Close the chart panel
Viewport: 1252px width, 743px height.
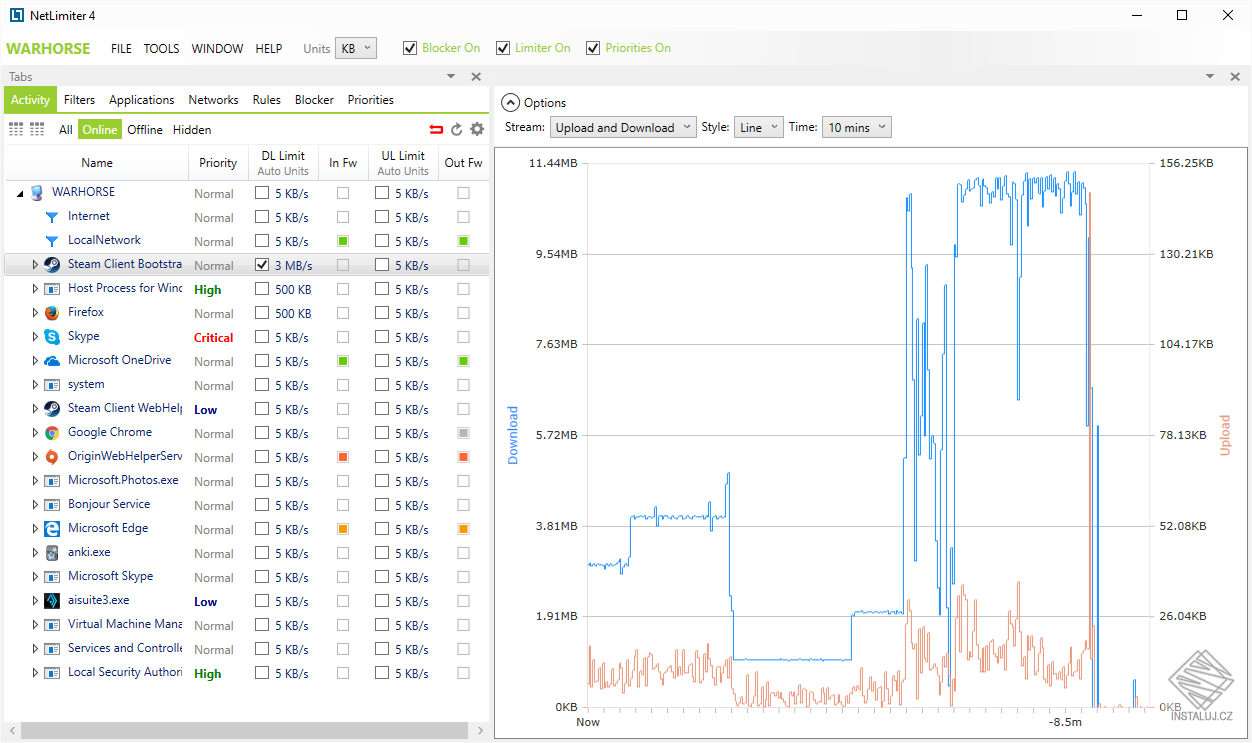coord(1235,77)
